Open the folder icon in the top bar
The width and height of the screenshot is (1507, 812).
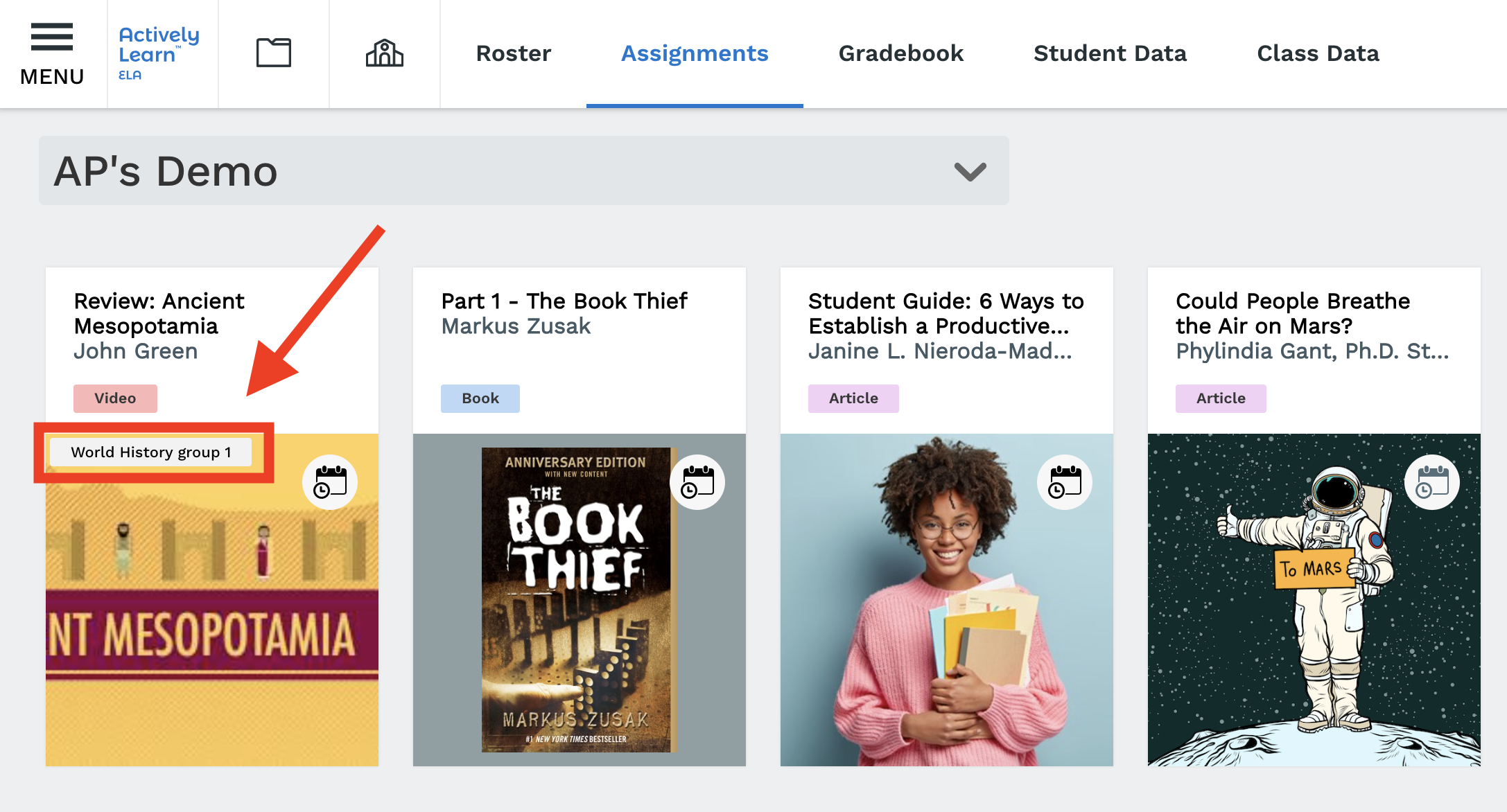[x=274, y=51]
